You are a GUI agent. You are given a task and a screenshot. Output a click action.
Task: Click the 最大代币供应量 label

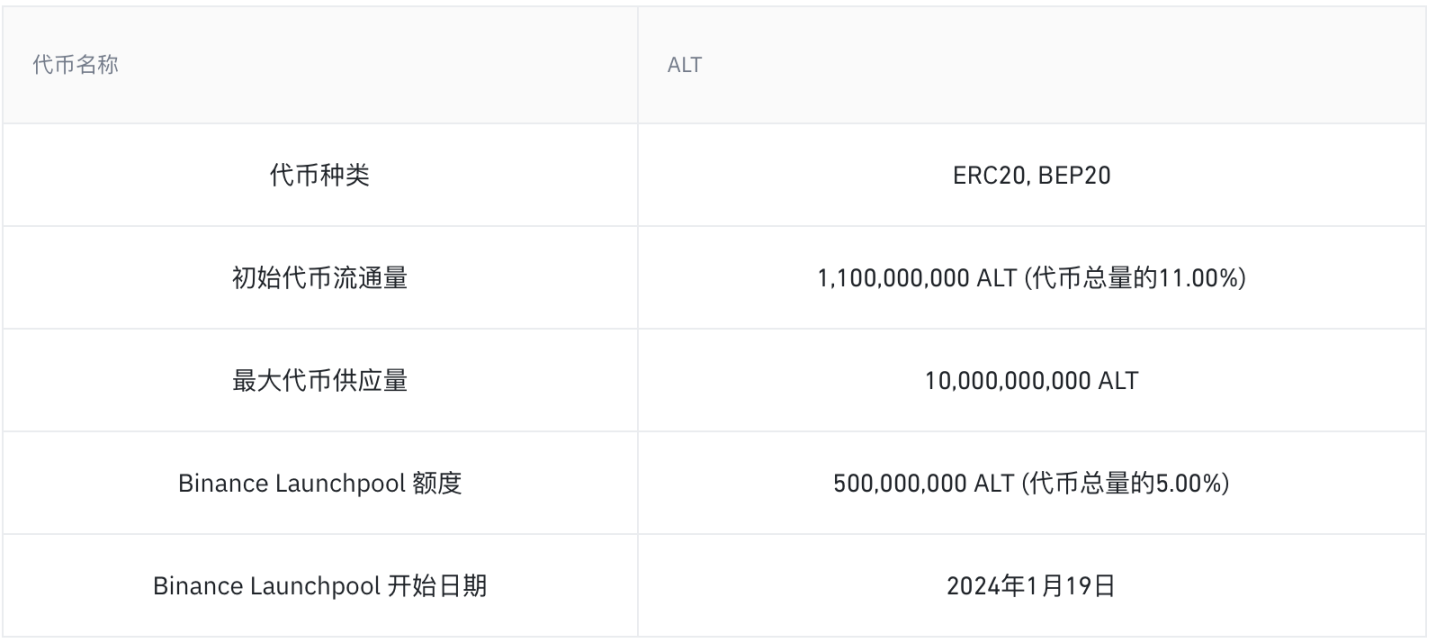(x=320, y=381)
